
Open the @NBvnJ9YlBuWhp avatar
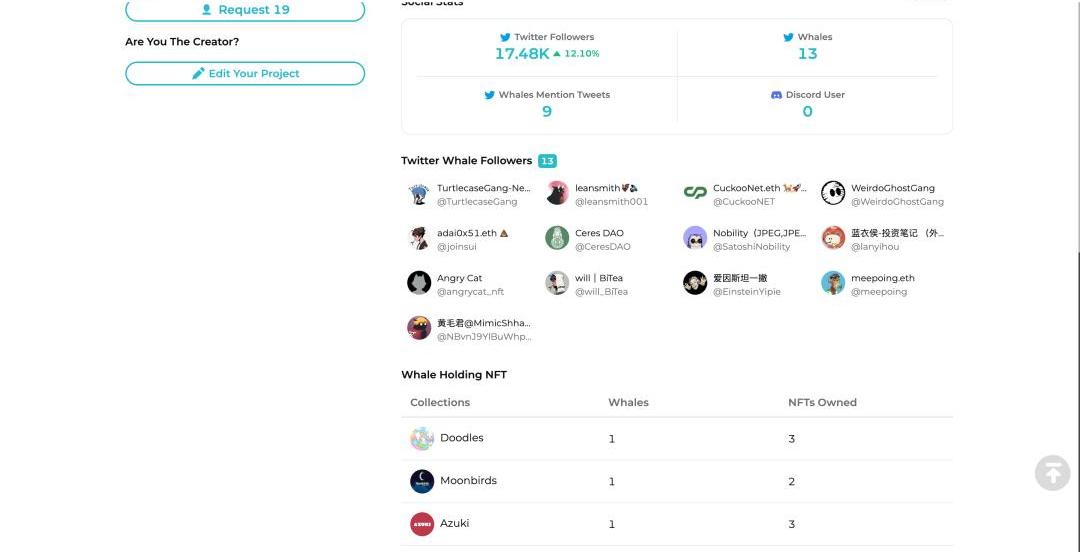pos(419,328)
